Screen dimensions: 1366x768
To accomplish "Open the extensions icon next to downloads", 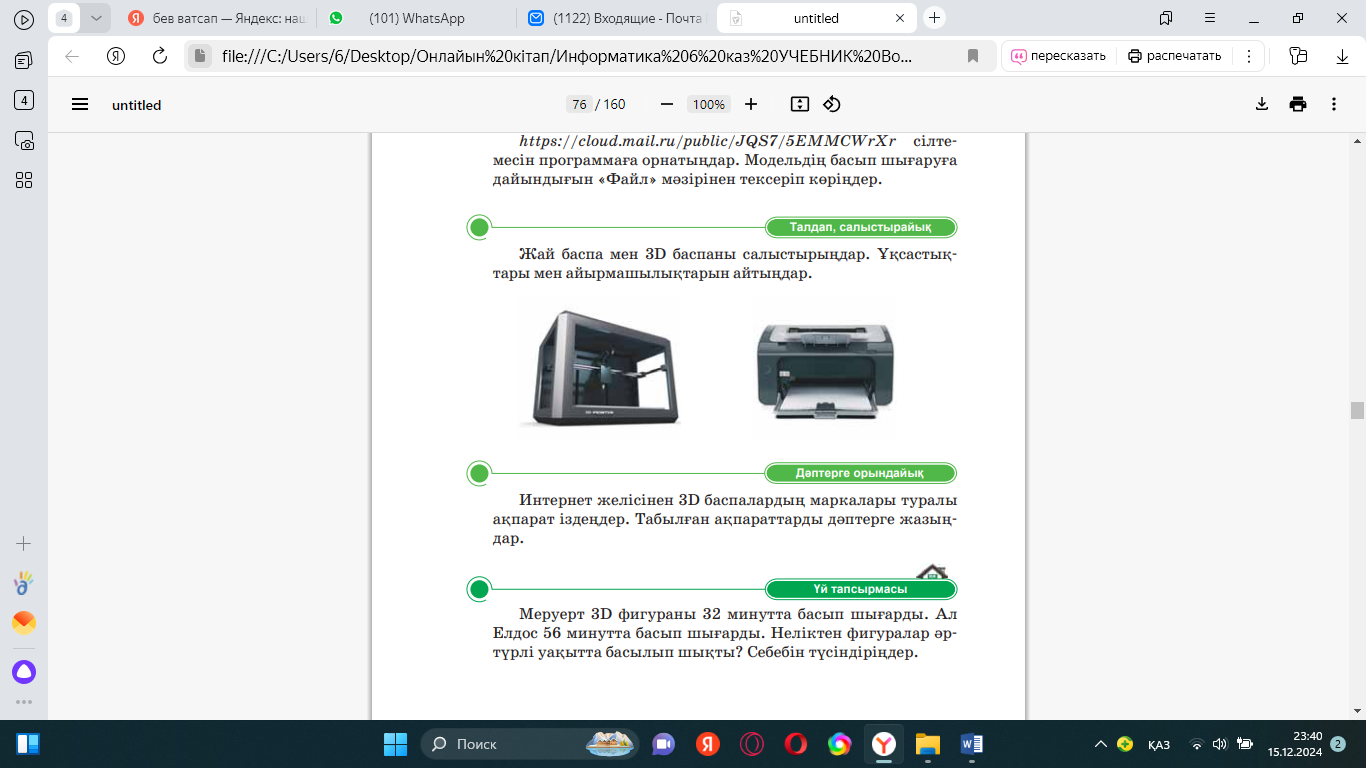I will 1299,56.
